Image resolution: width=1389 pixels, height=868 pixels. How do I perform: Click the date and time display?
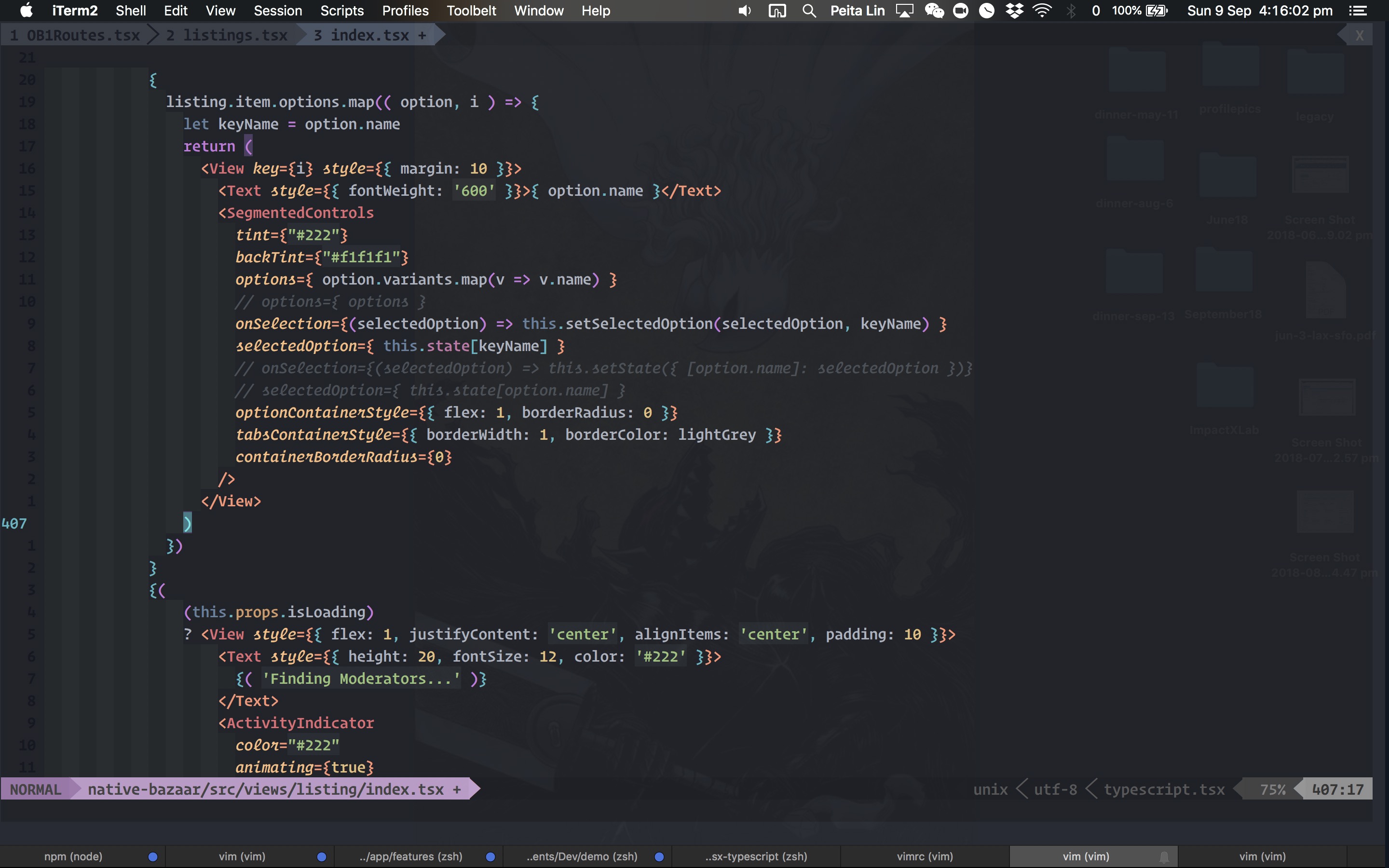pos(1259,11)
